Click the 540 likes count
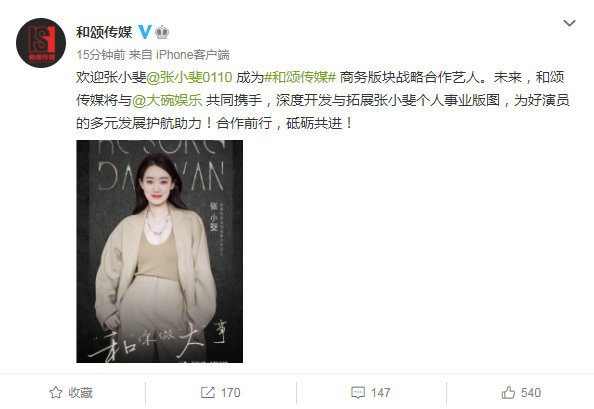594x409 pixels. point(531,393)
